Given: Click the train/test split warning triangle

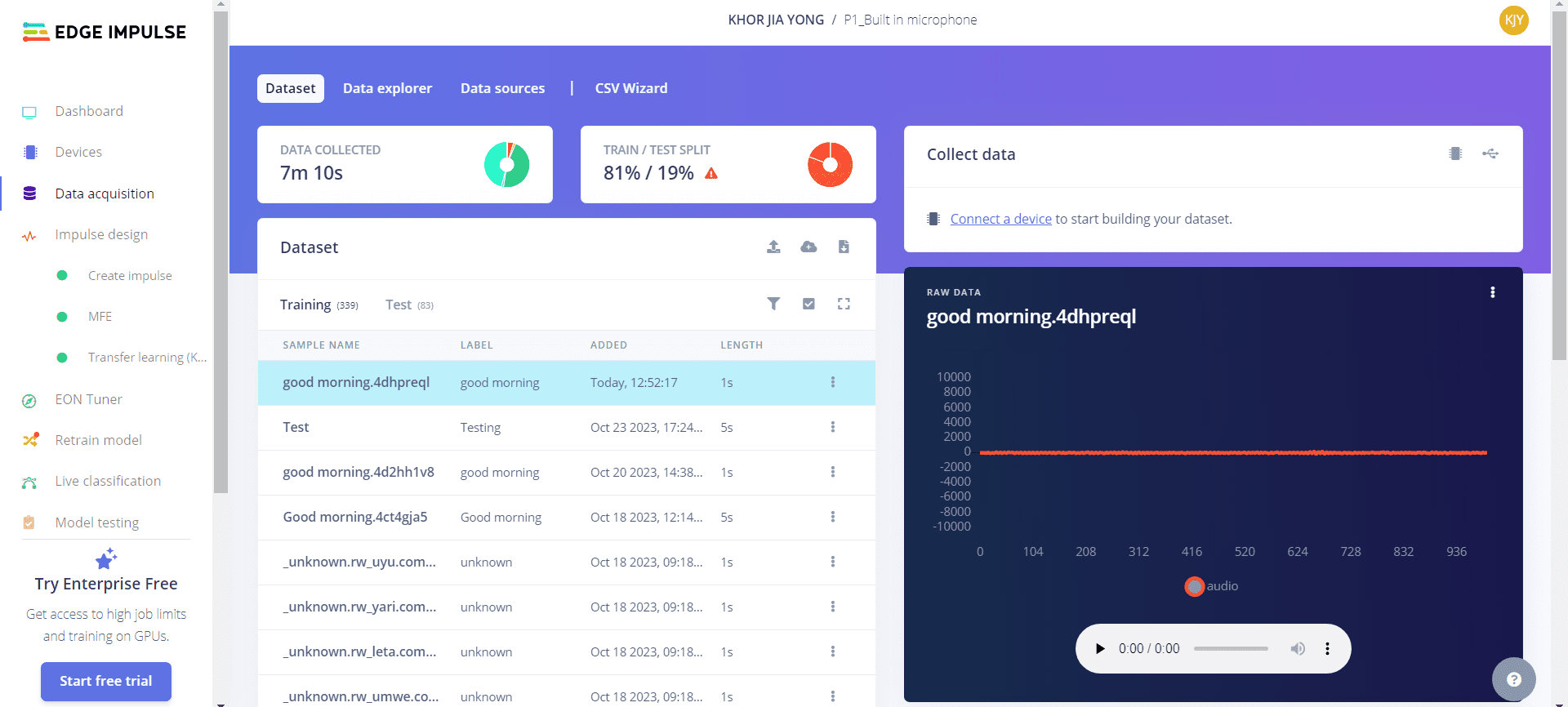Looking at the screenshot, I should click(x=711, y=173).
